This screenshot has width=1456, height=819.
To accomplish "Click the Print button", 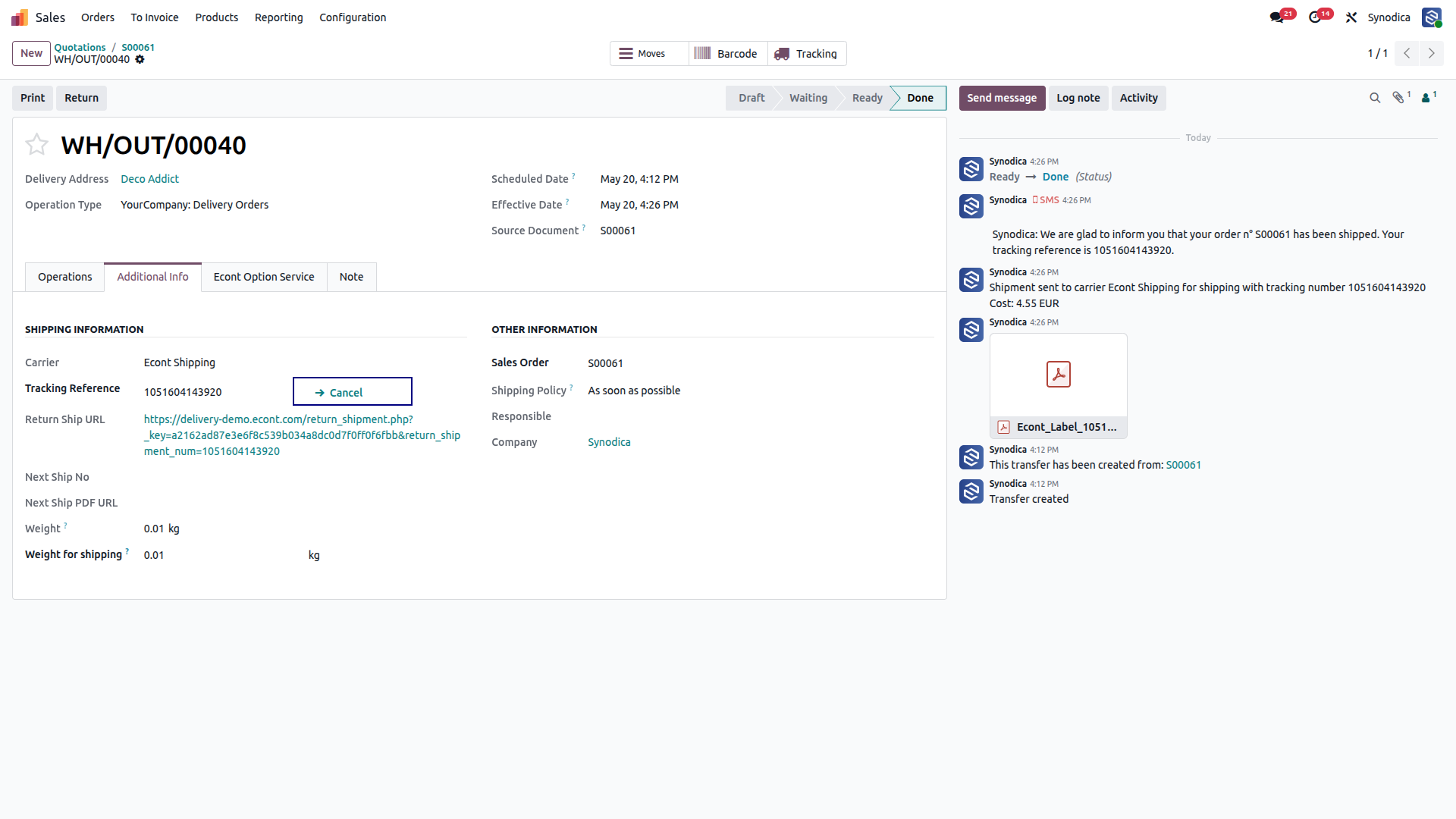I will pyautogui.click(x=33, y=98).
